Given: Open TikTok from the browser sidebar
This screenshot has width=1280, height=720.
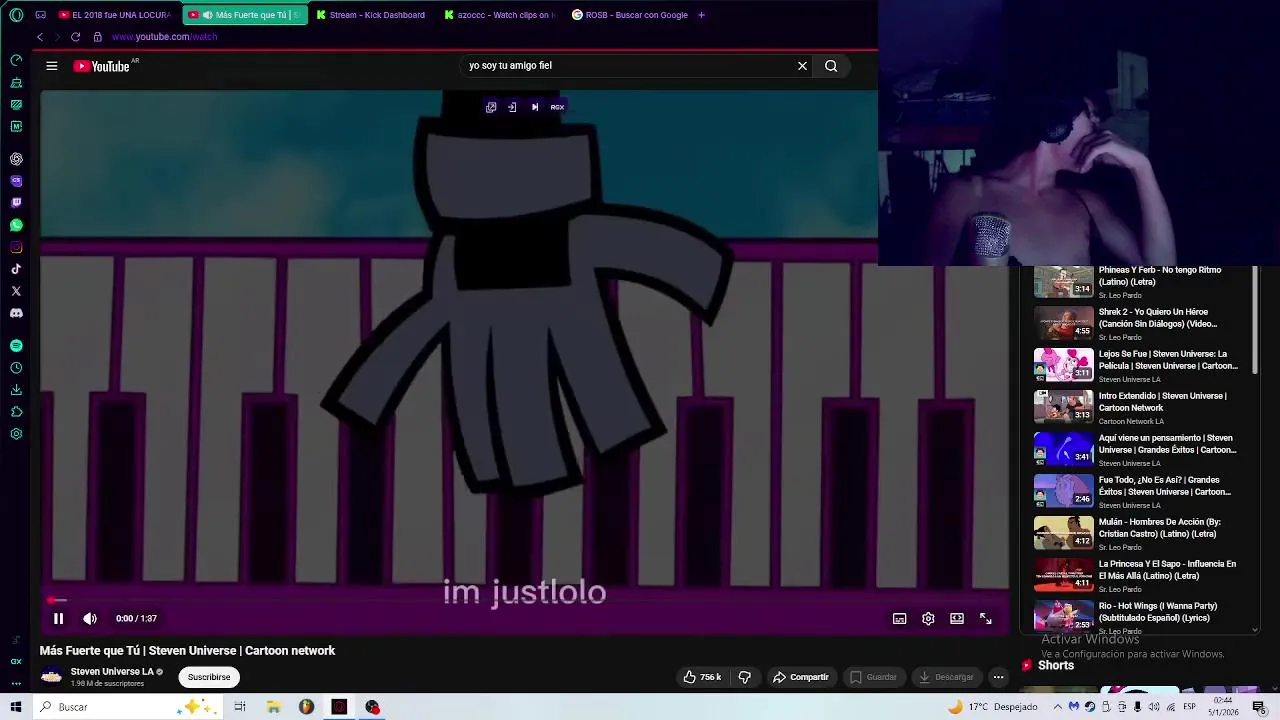Looking at the screenshot, I should [x=16, y=269].
